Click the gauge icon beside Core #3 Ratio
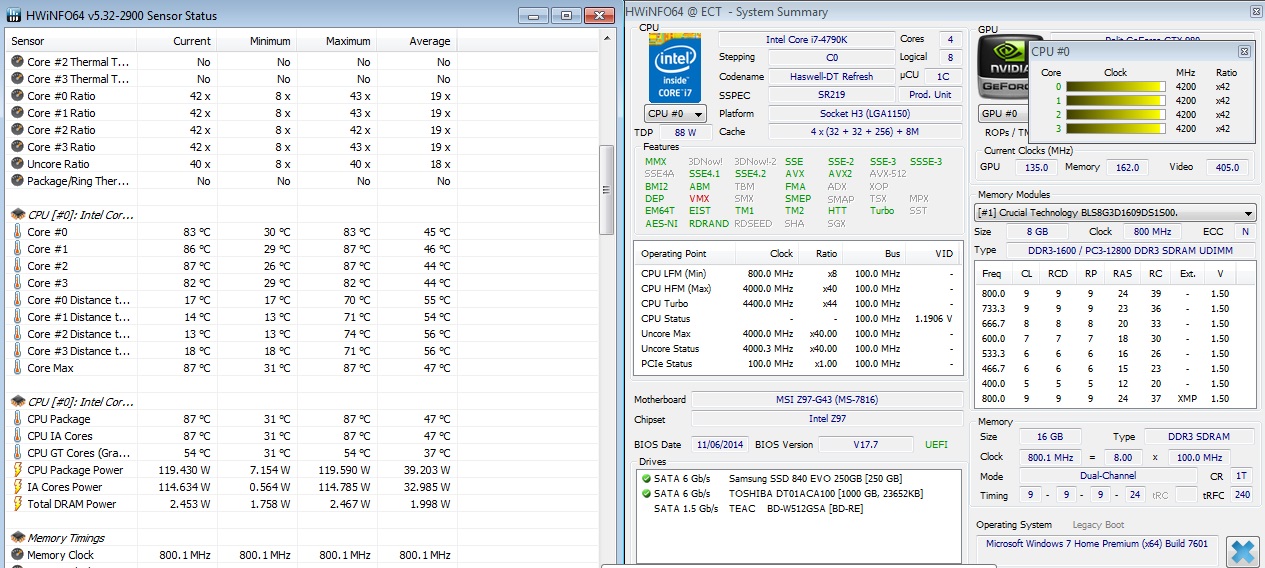Screen dimensions: 1265x568 click(17, 147)
